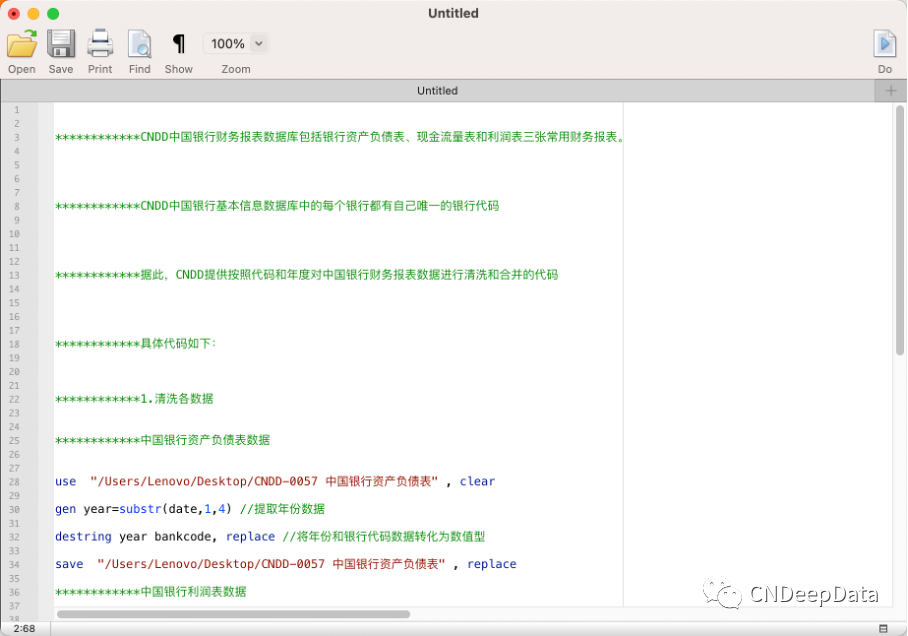
Task: Click the vertical scrollbar thumb
Action: click(x=899, y=230)
